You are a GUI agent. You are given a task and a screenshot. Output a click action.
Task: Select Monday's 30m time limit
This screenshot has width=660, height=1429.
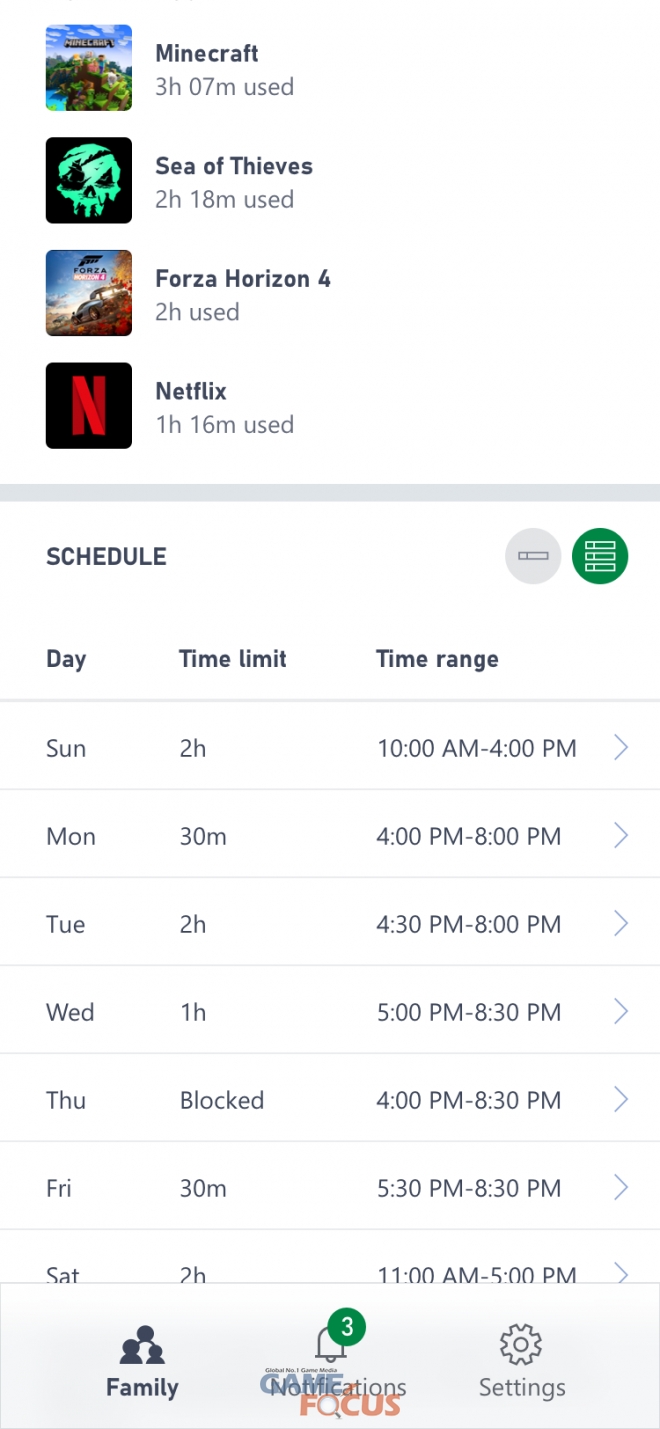click(x=203, y=836)
